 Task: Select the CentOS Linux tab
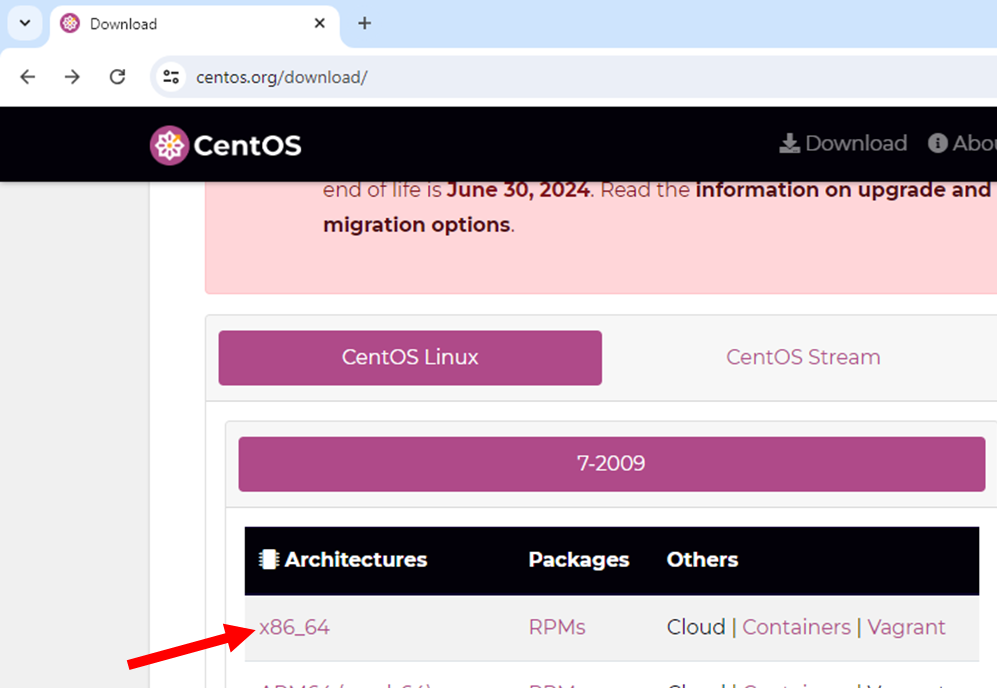[410, 357]
